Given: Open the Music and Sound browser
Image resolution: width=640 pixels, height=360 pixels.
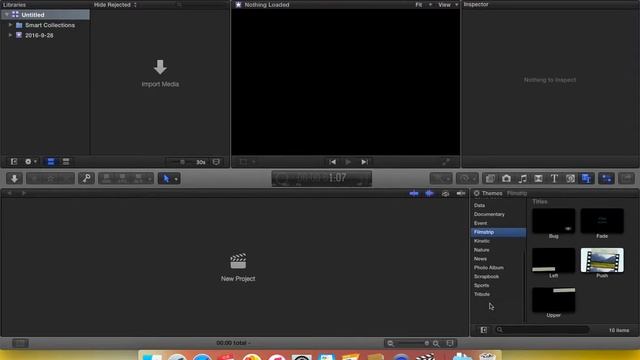Looking at the screenshot, I should point(522,178).
